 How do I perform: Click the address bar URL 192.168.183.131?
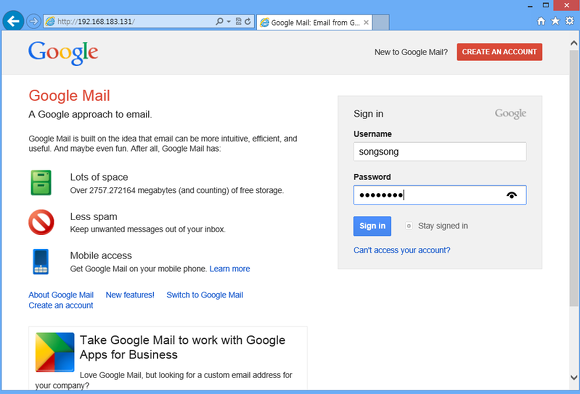pos(96,21)
